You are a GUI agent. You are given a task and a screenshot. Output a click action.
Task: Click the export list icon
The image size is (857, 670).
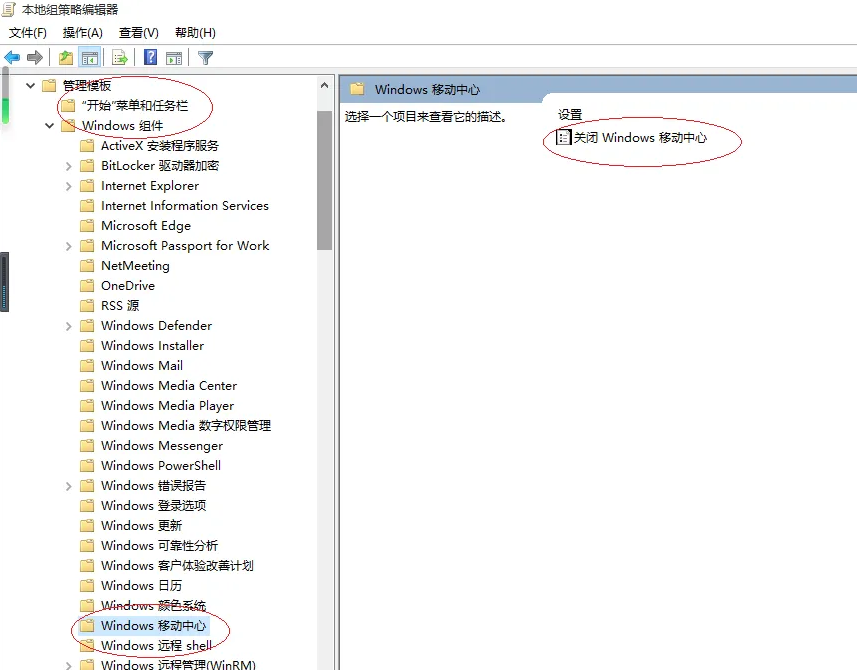pyautogui.click(x=119, y=57)
